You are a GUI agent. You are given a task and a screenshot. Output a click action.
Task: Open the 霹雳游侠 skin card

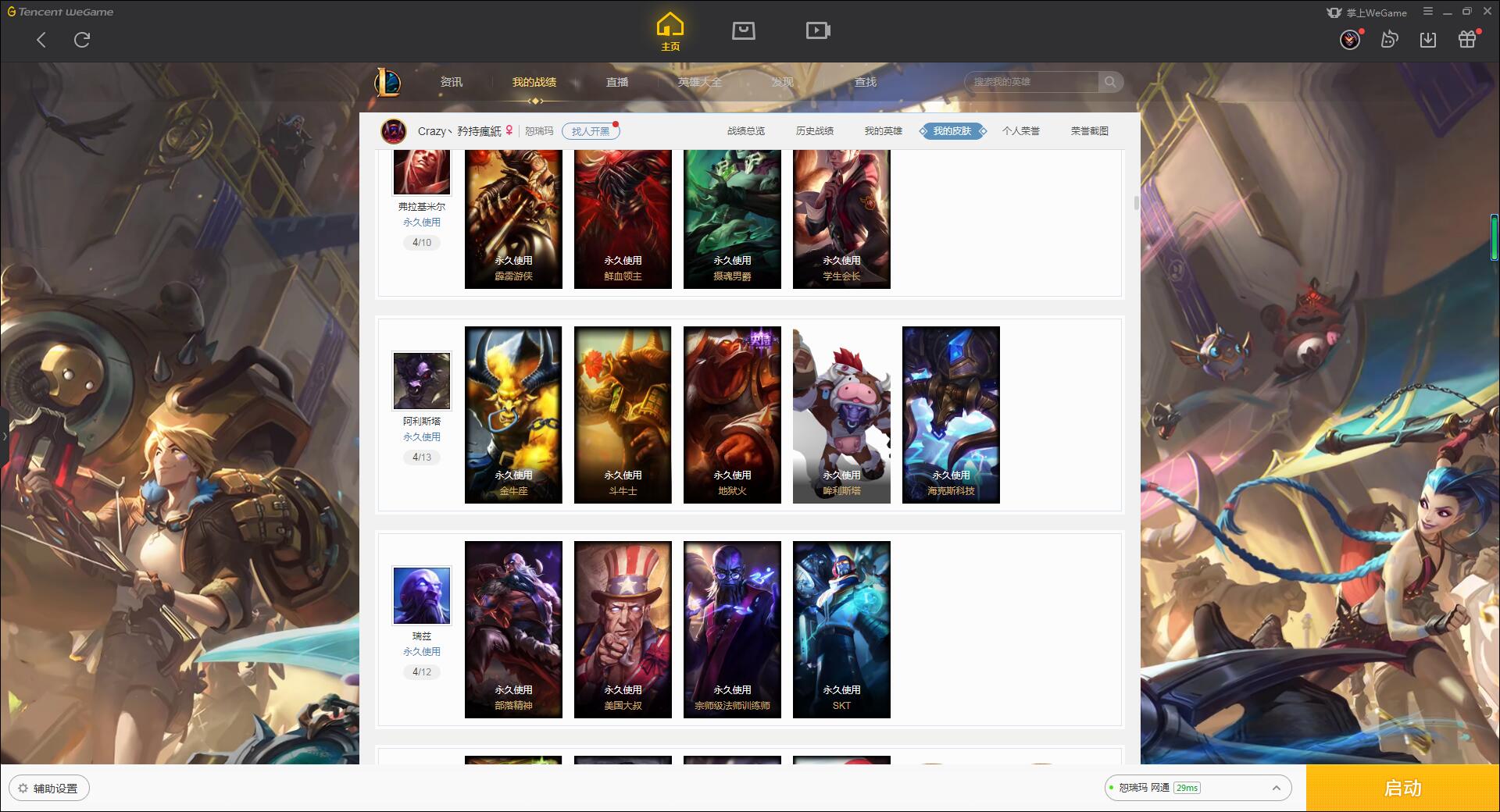(513, 219)
